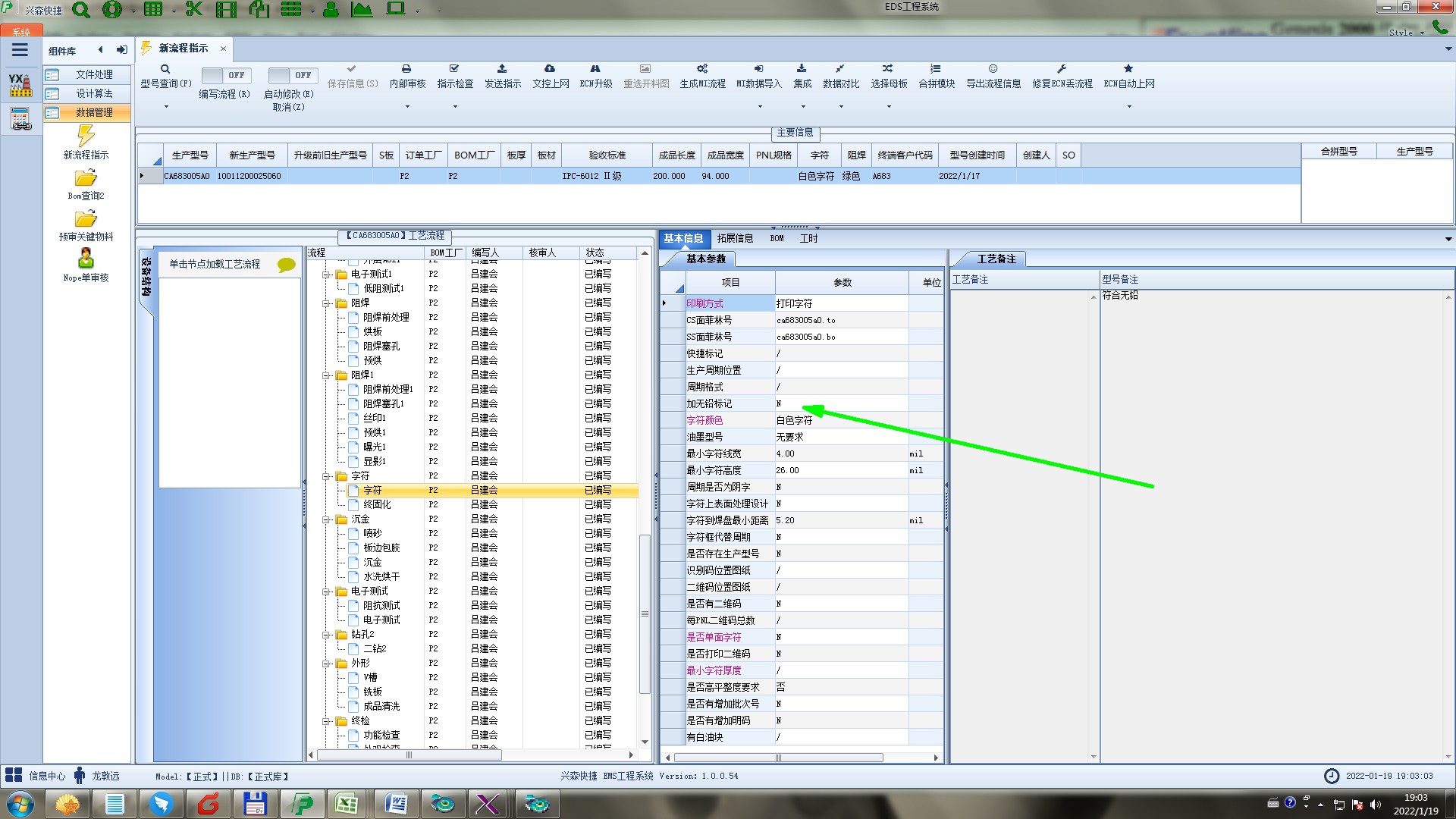The height and width of the screenshot is (819, 1456).
Task: Open the 新流程指示 lightning sidebar icon
Action: [86, 136]
